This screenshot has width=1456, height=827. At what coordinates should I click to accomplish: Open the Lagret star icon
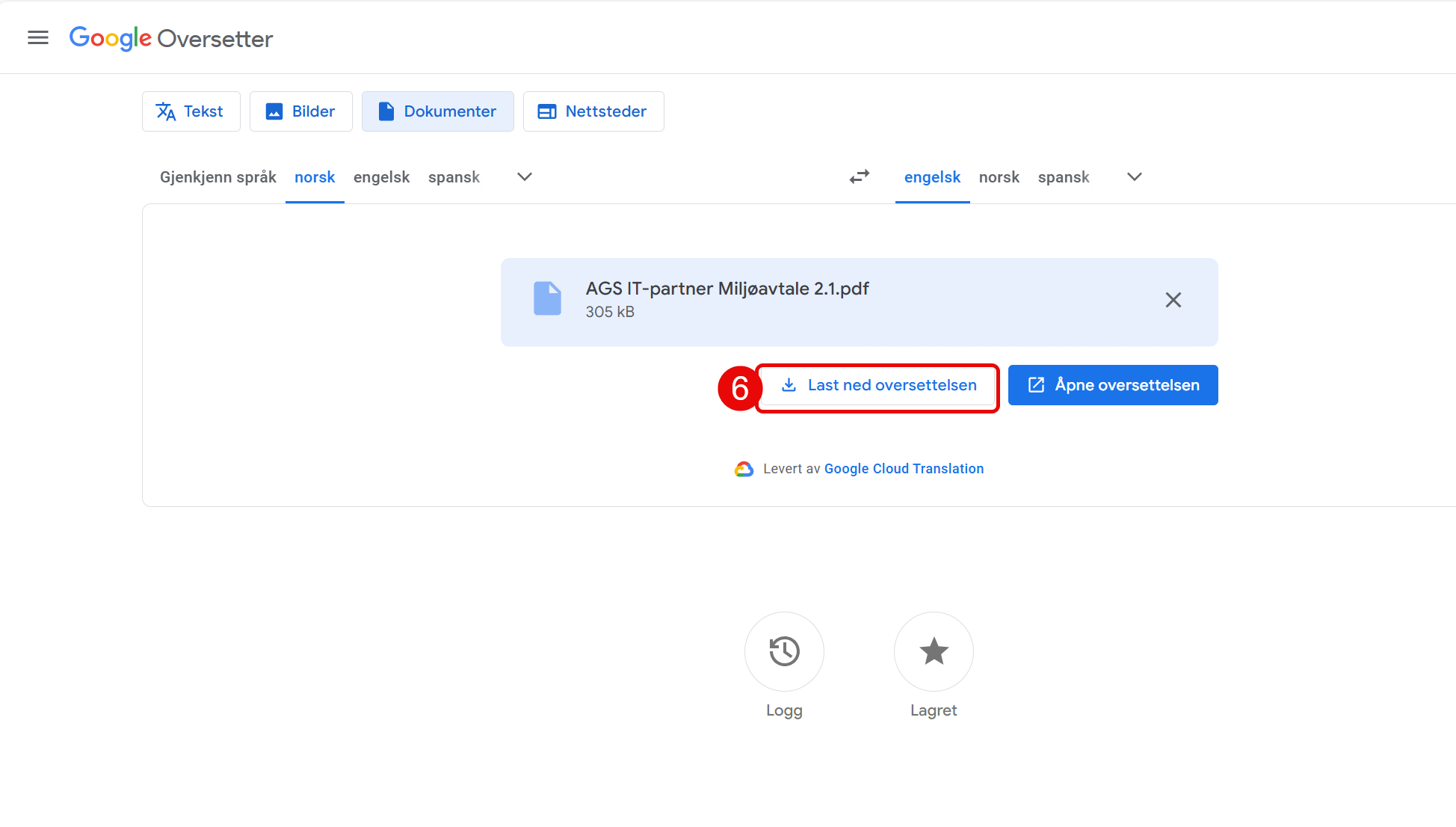(x=934, y=651)
